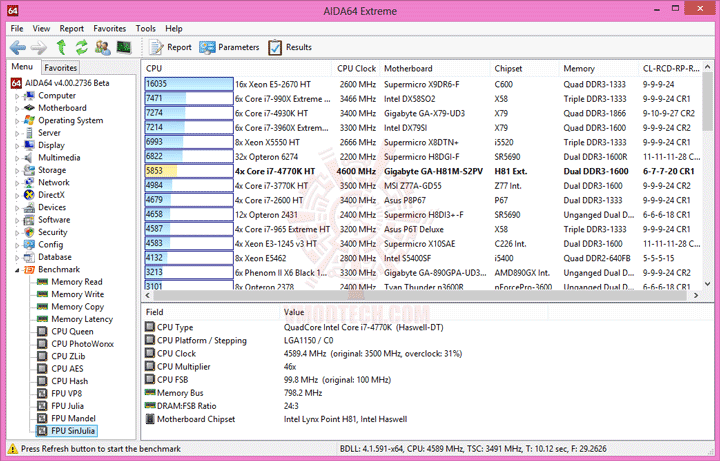The image size is (720, 461).
Task: Open the Results toolbar button
Action: (x=290, y=47)
